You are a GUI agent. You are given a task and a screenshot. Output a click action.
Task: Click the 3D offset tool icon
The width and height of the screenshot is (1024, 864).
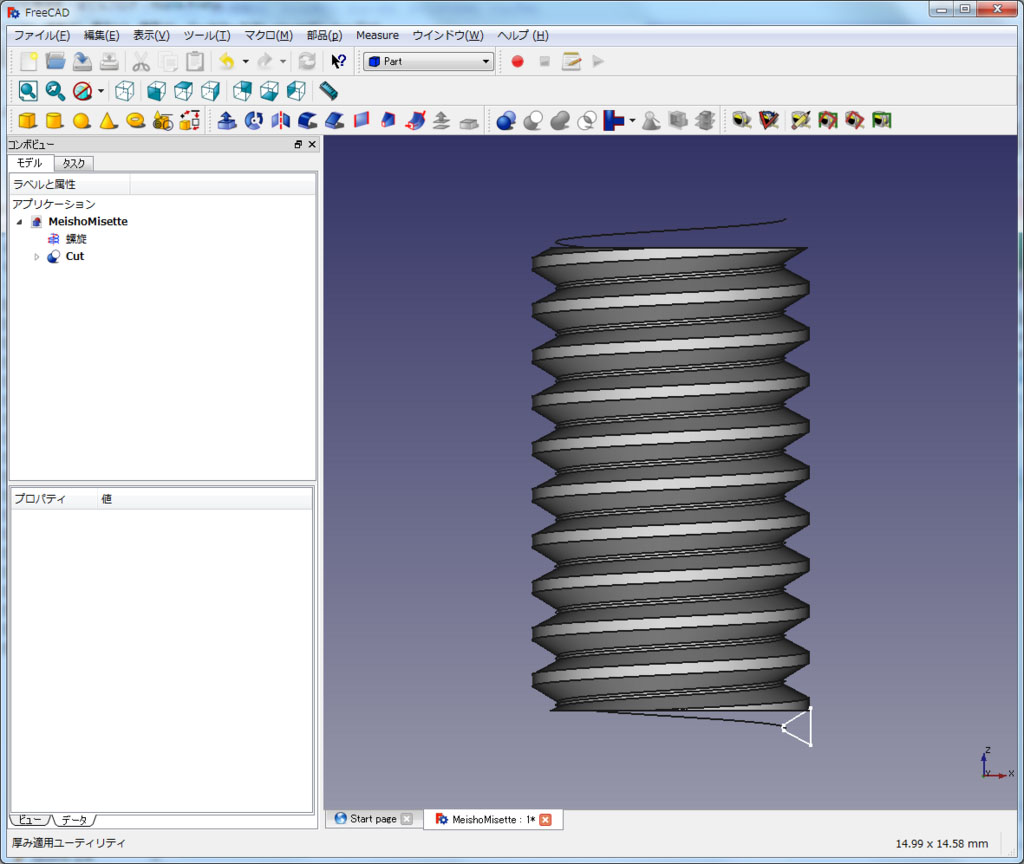tap(442, 120)
